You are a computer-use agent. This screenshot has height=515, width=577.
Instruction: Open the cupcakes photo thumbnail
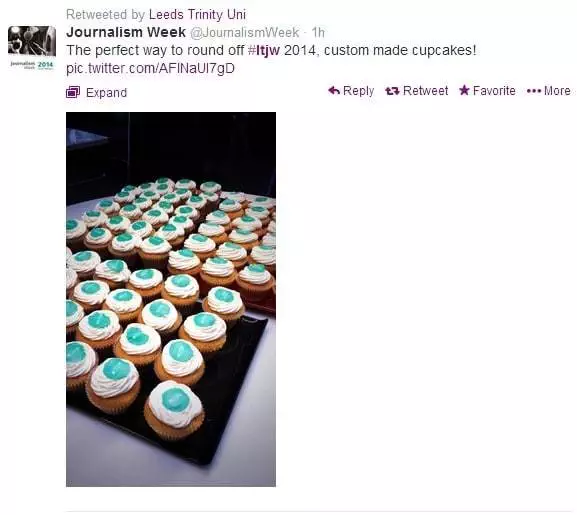point(171,299)
